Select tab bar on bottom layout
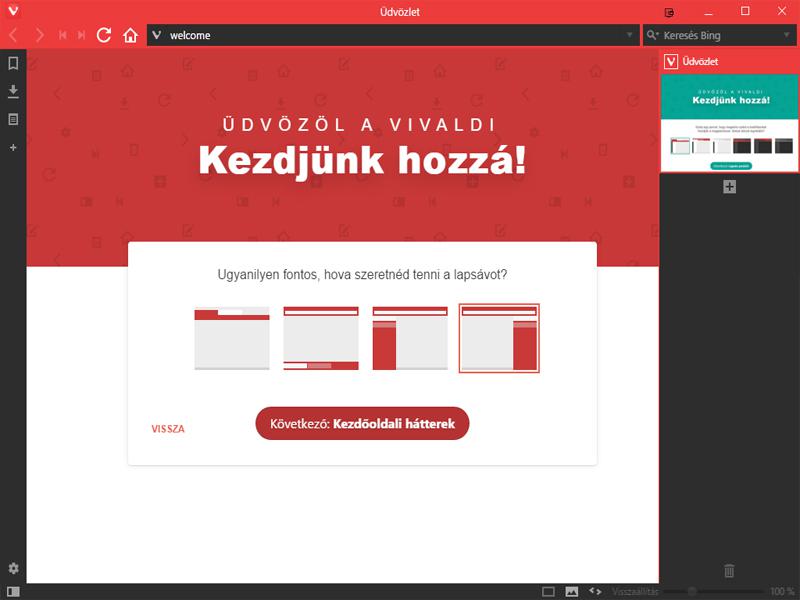Viewport: 800px width, 600px height. point(321,338)
